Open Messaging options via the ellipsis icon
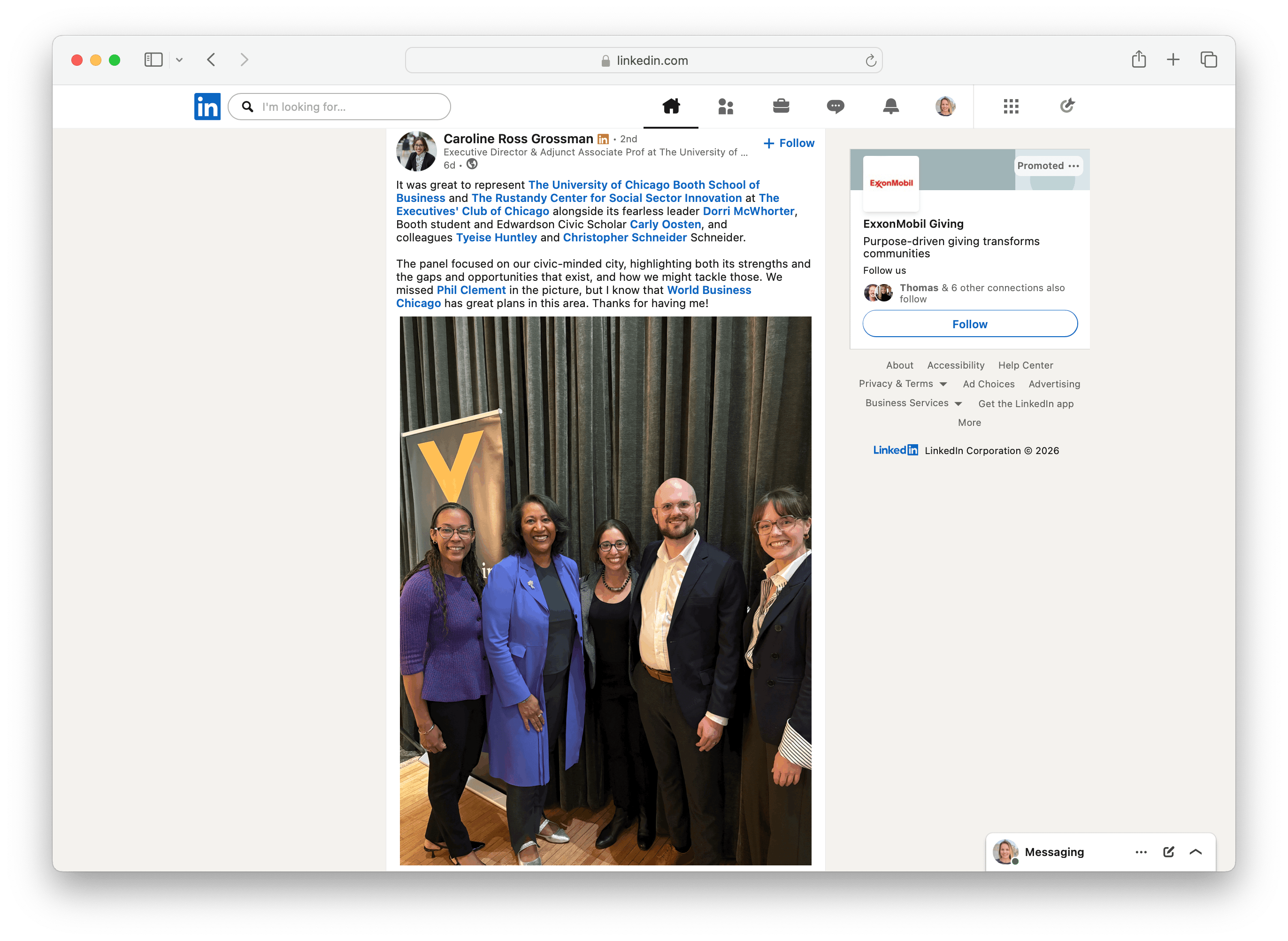This screenshot has width=1288, height=941. [1141, 852]
